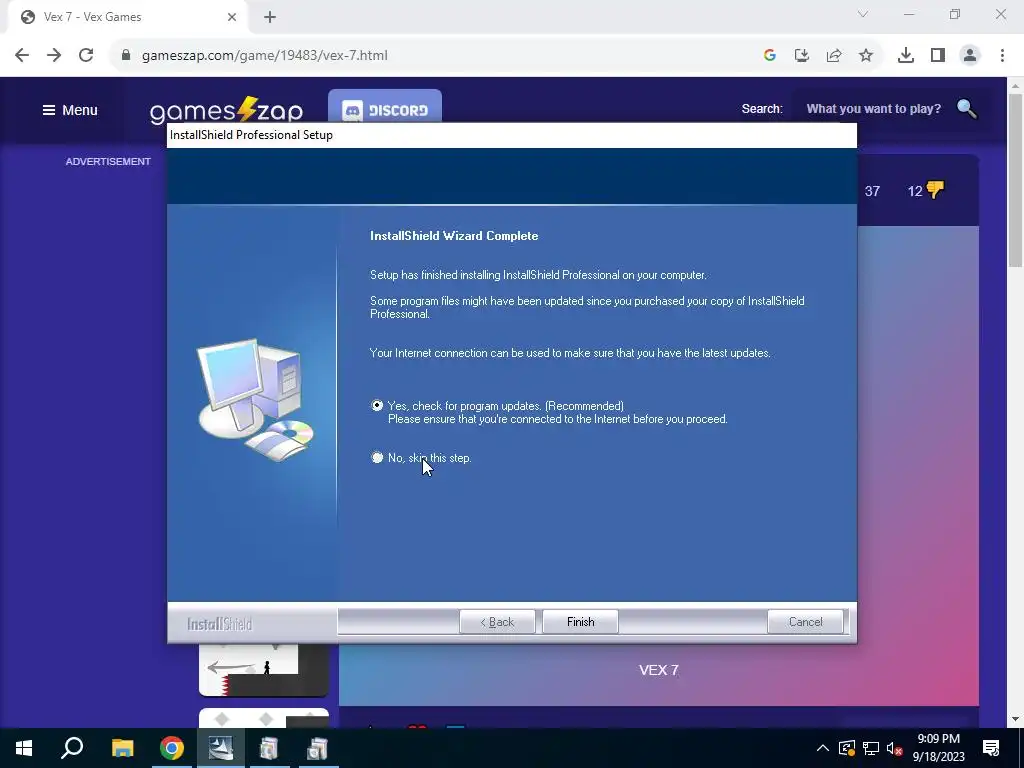Click the 'What you want to play?' search field
The image size is (1024, 768).
tap(873, 108)
